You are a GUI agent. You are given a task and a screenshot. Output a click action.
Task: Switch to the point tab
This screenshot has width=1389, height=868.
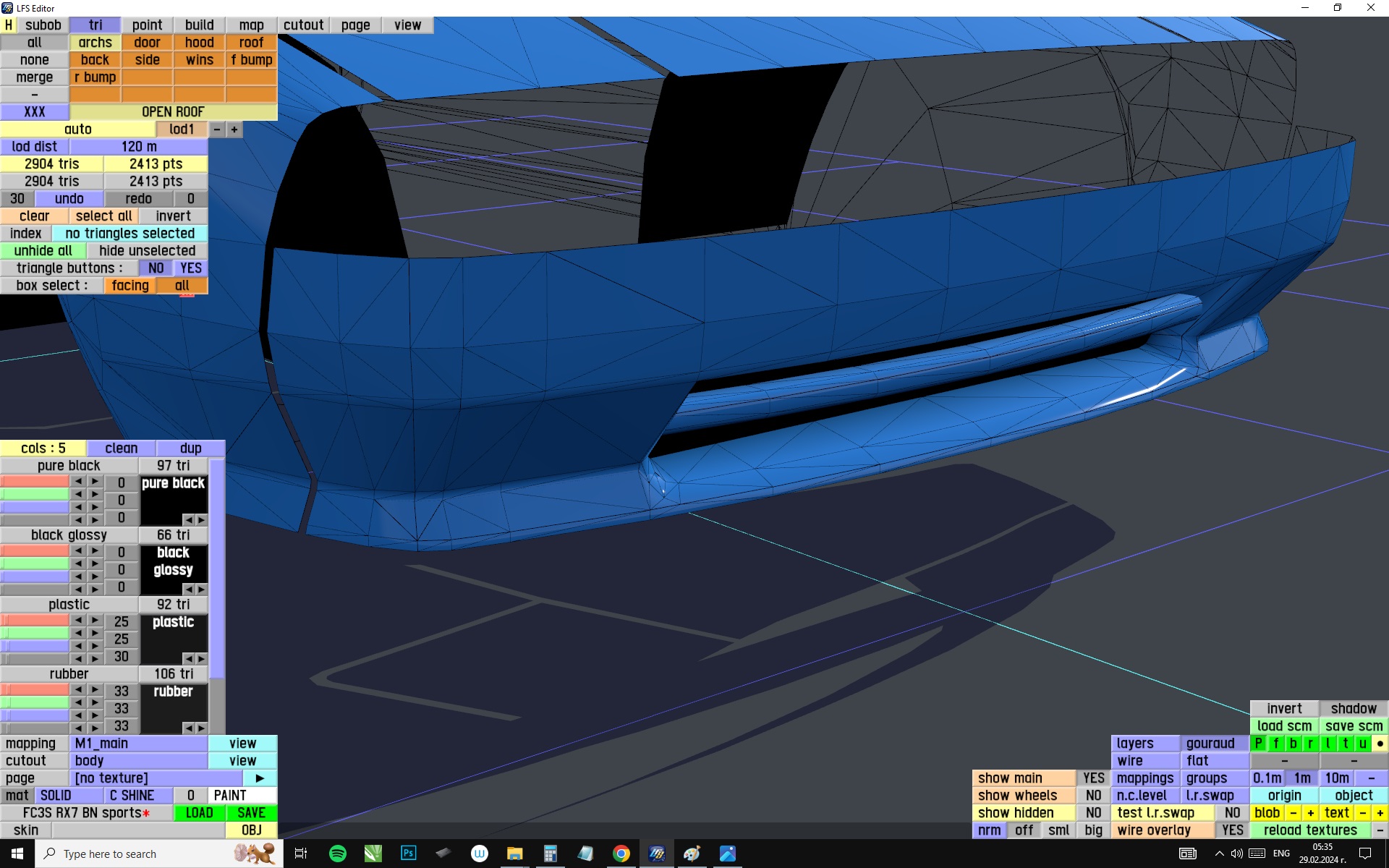point(147,25)
